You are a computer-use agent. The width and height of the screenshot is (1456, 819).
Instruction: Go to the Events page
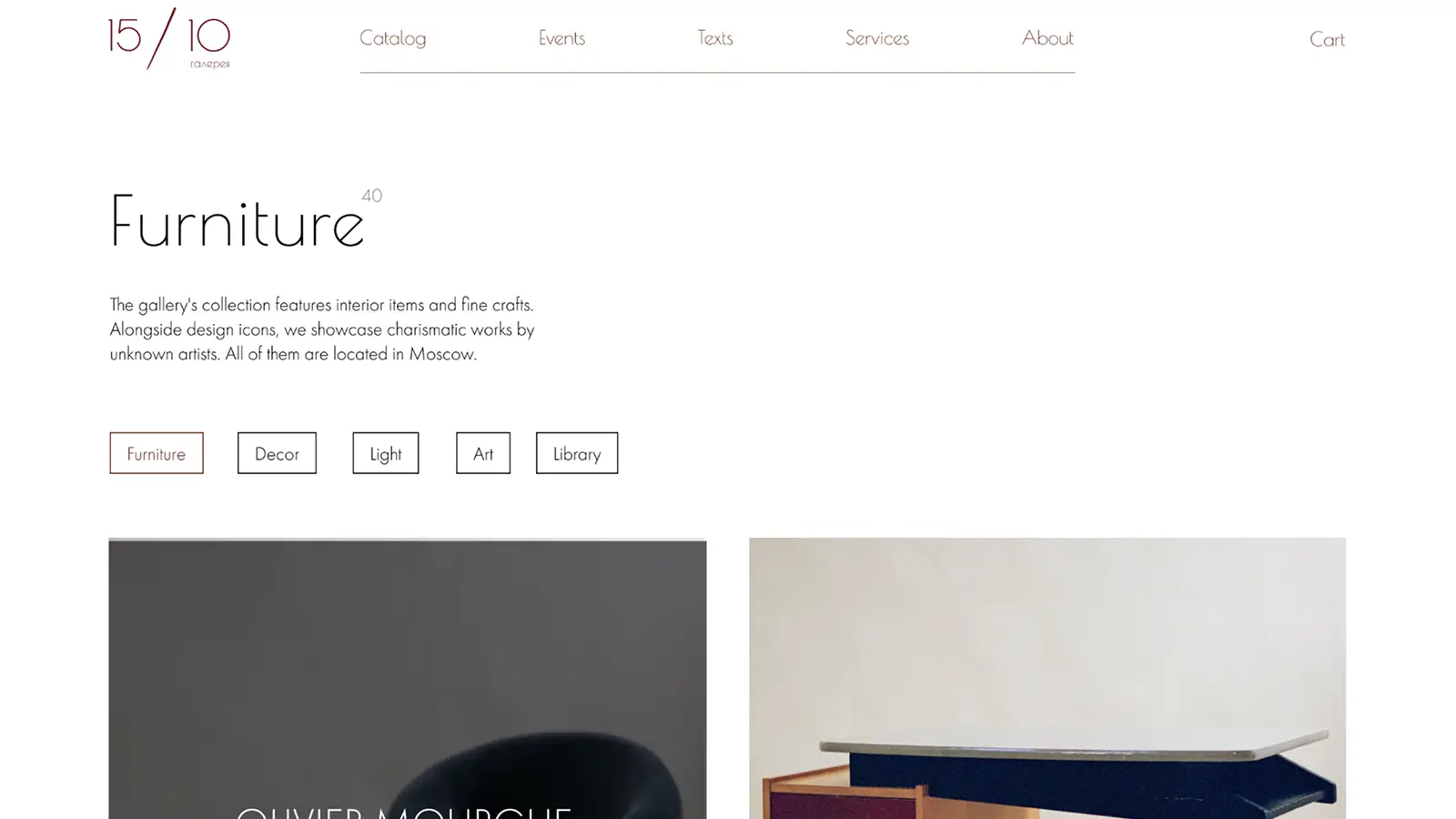[x=561, y=38]
